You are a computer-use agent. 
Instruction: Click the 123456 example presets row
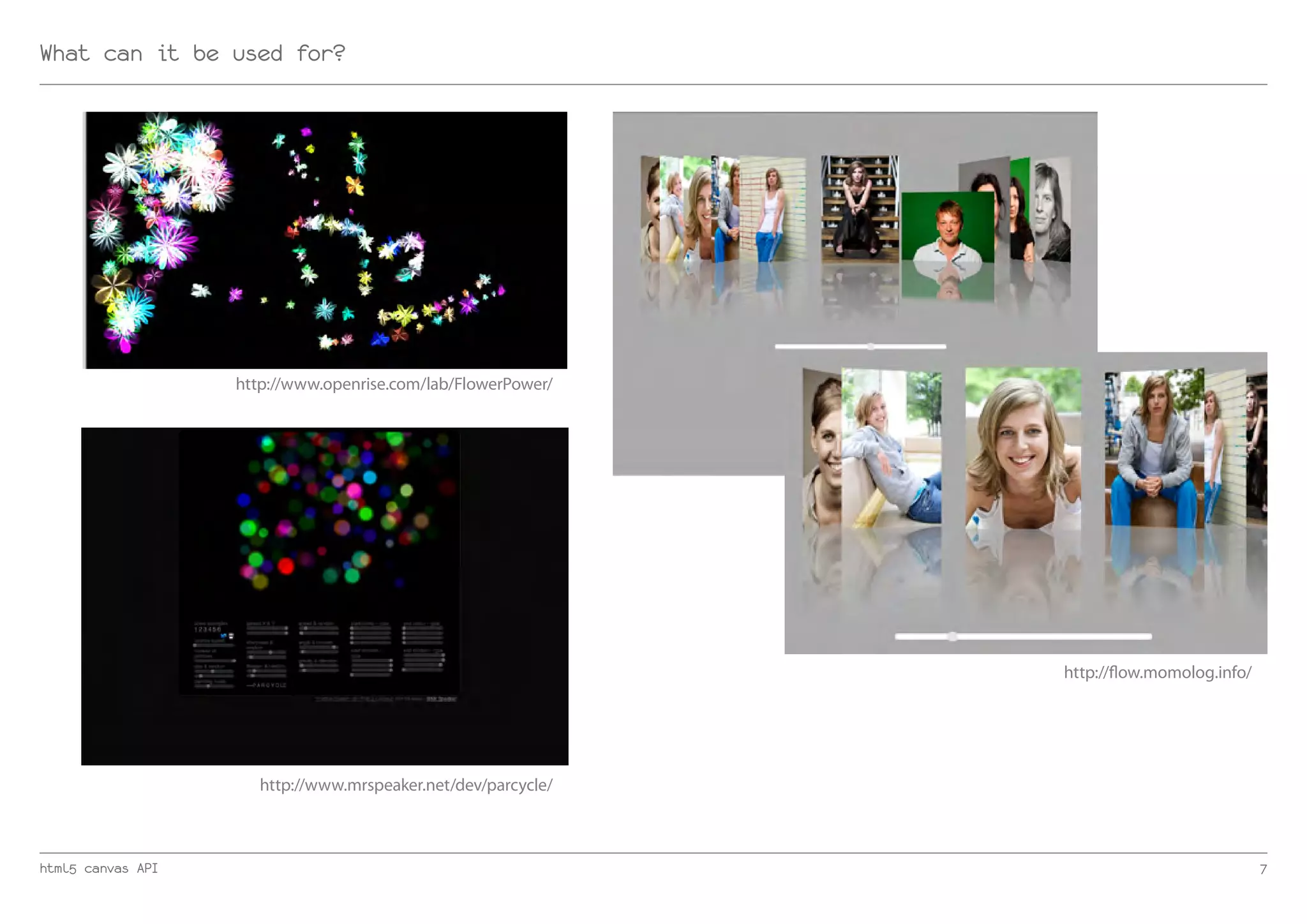coord(207,629)
